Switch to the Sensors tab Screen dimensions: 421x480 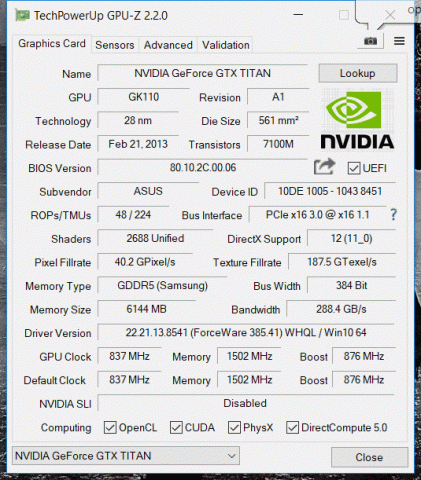115,45
